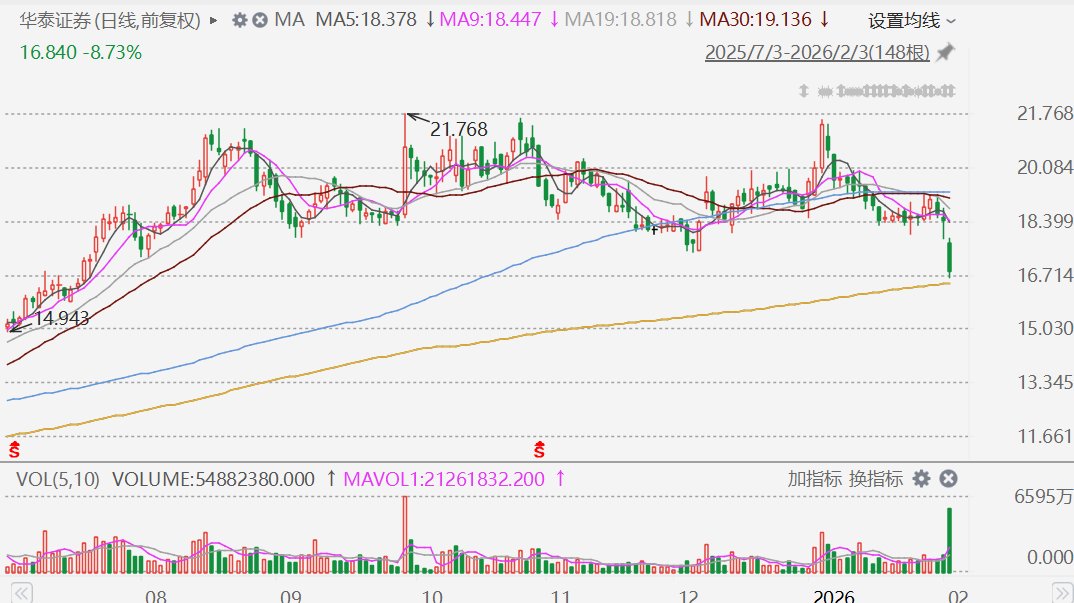Open MA indicator settings gear icon
Viewport: 1074px width, 603px height.
click(239, 20)
